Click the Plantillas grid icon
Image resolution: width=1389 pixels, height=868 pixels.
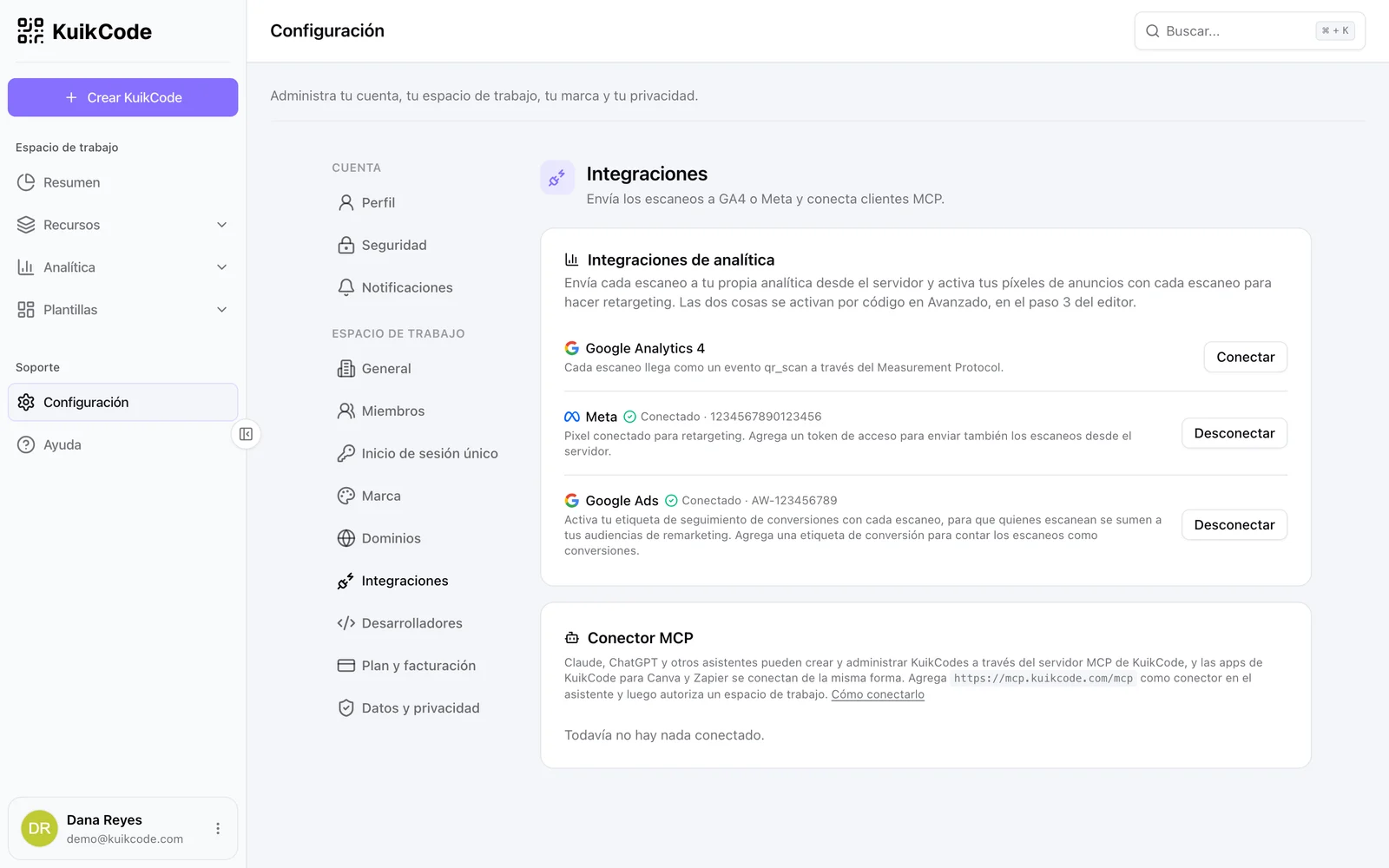click(26, 310)
